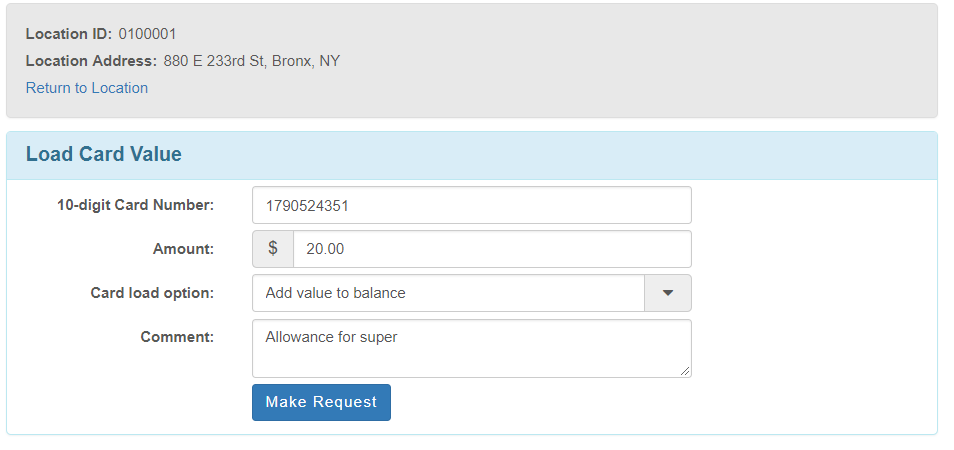Image resolution: width=954 pixels, height=450 pixels.
Task: Click the Load Card Value panel heading
Action: (104, 155)
